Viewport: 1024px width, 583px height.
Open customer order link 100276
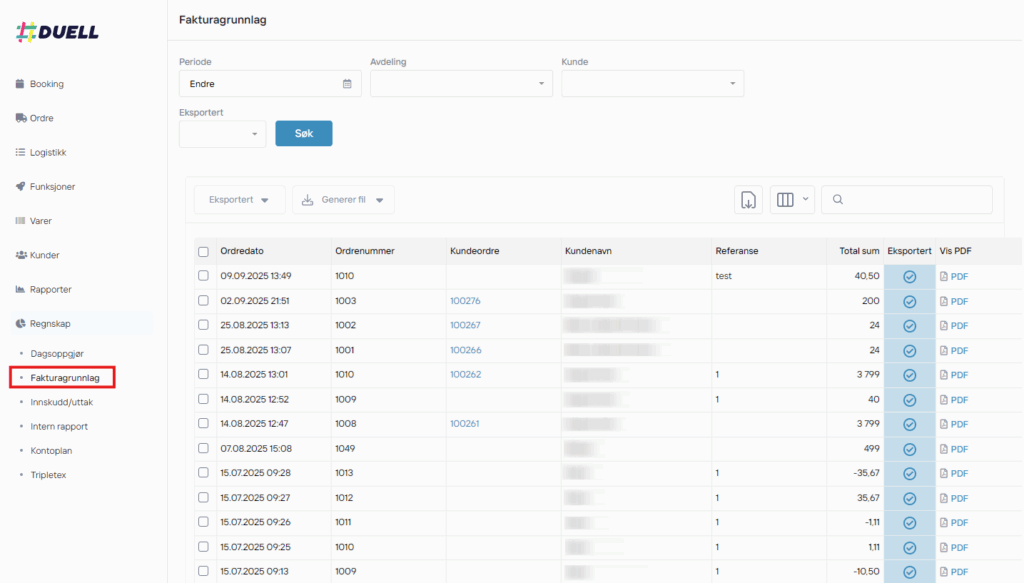(465, 301)
